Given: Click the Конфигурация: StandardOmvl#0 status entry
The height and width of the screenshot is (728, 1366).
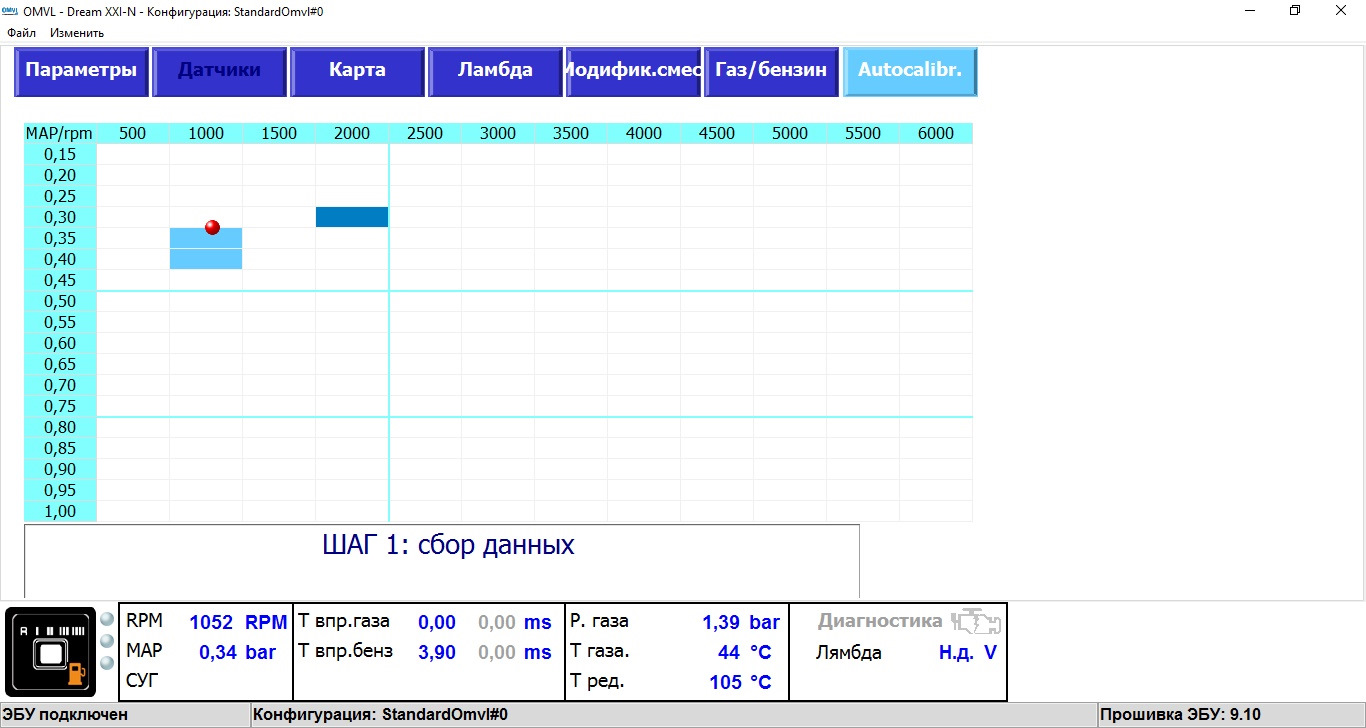Looking at the screenshot, I should click(673, 715).
